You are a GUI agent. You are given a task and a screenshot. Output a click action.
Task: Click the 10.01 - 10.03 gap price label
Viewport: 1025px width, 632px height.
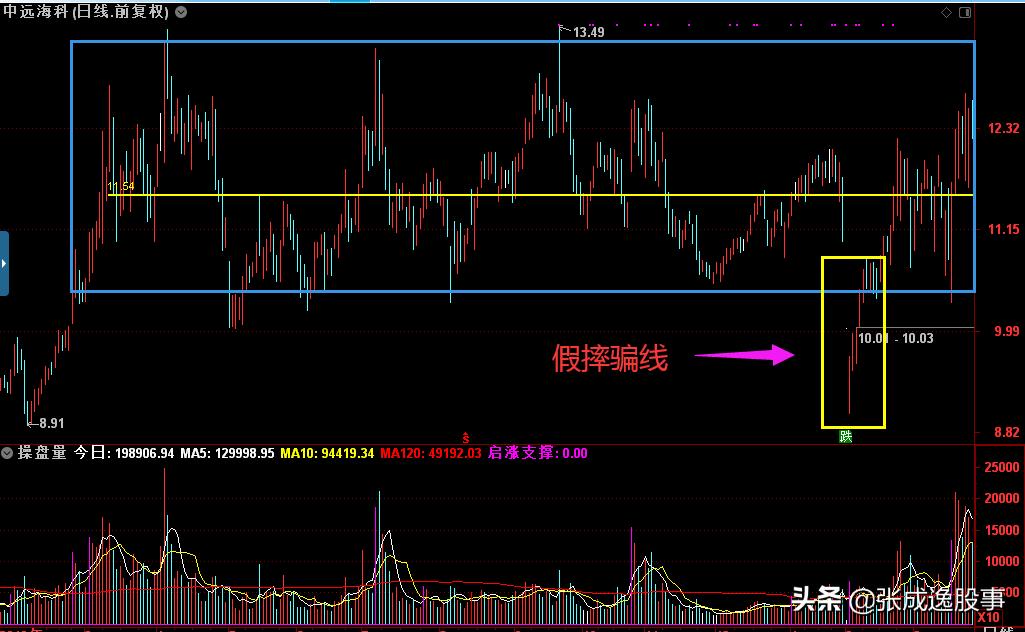pos(895,338)
